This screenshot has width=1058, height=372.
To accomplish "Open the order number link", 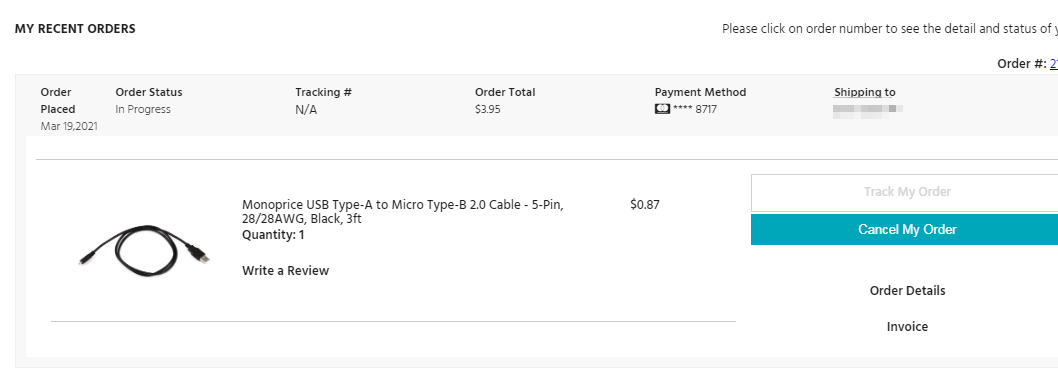I will pyautogui.click(x=1054, y=63).
